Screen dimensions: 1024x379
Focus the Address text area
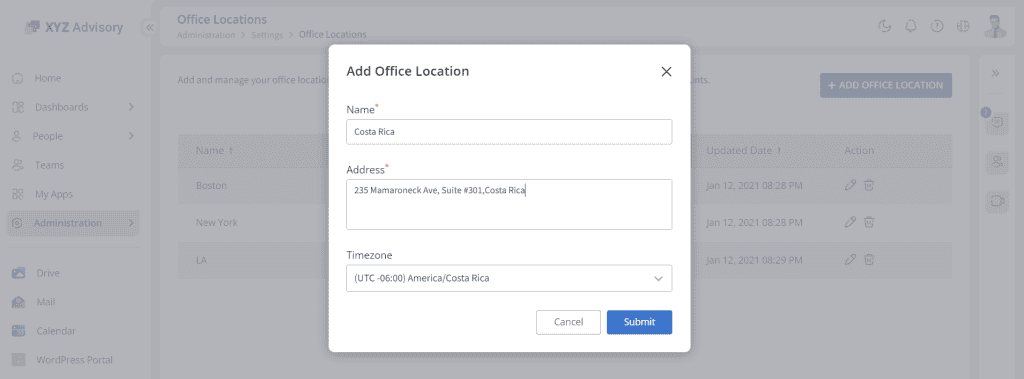(x=509, y=205)
